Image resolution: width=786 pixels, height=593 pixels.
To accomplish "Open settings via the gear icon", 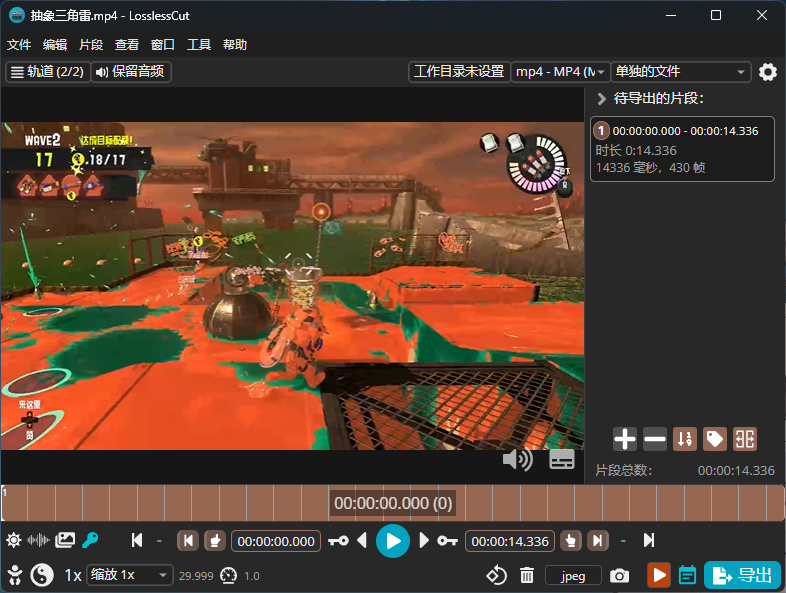I will [767, 72].
